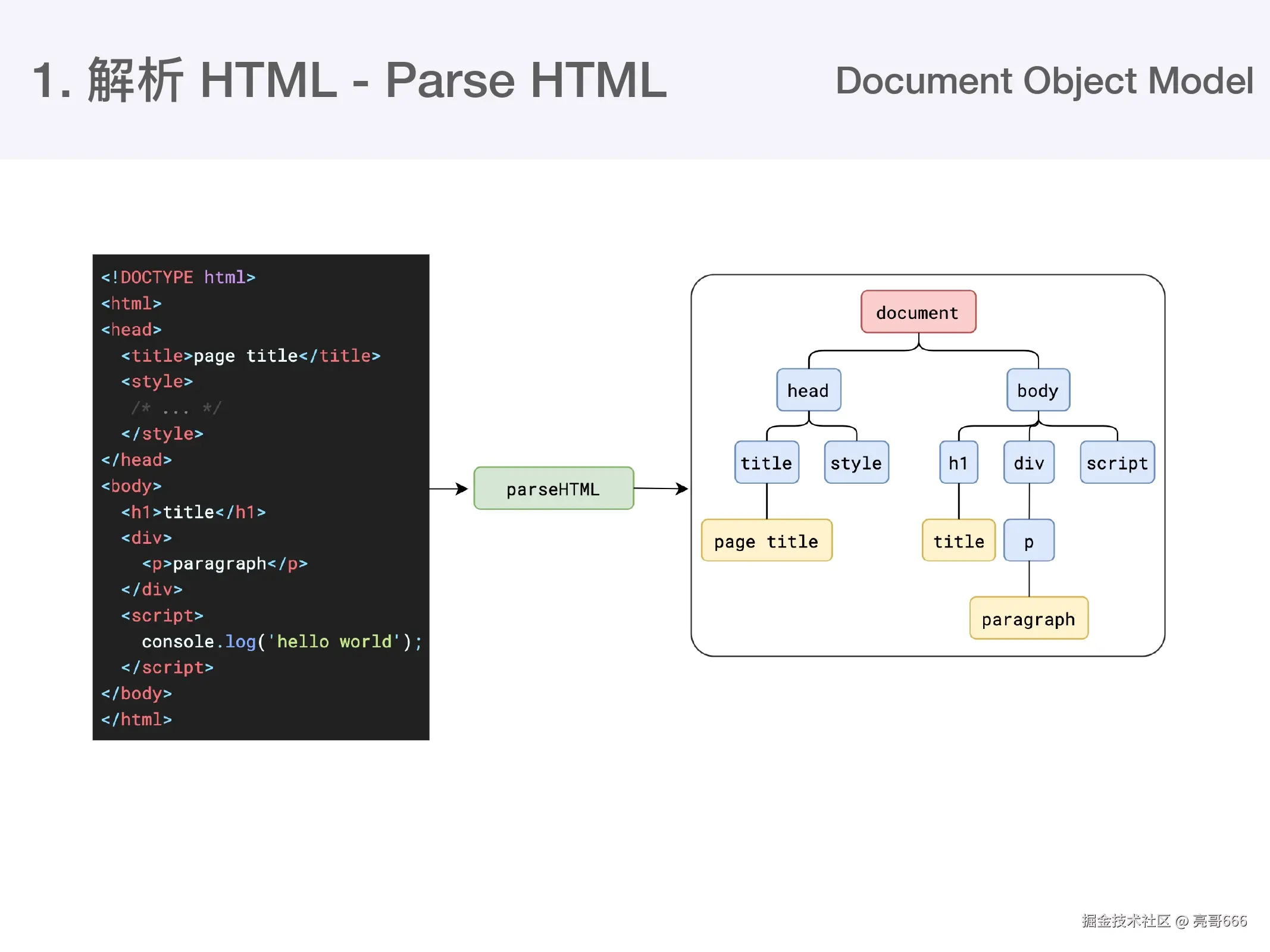Click the 'Document Object Model' heading text

[1044, 81]
